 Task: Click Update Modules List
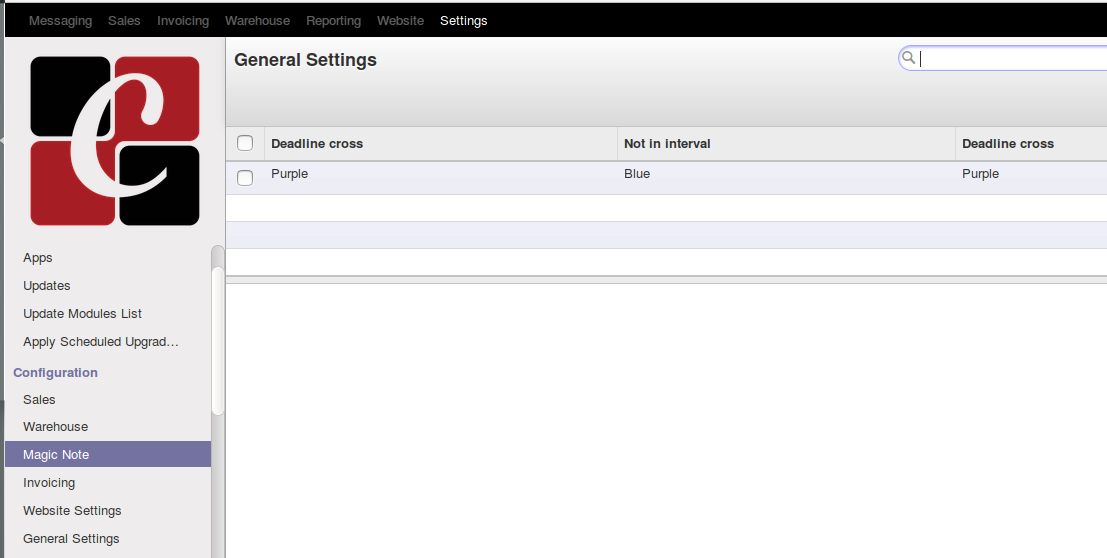(83, 313)
